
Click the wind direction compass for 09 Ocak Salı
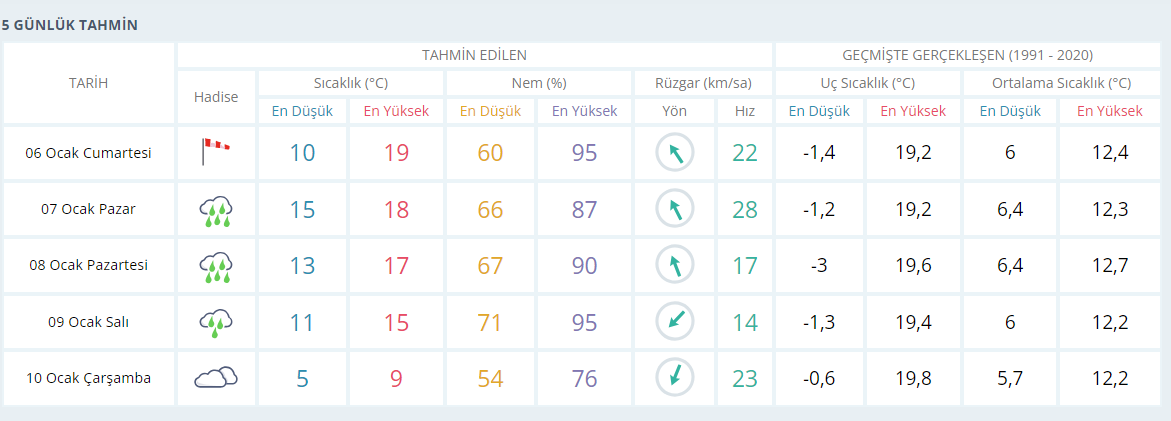pos(674,322)
